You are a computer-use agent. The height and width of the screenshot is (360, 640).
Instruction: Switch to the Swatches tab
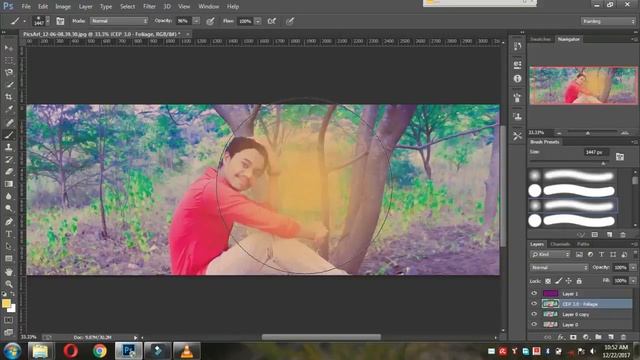[x=540, y=39]
